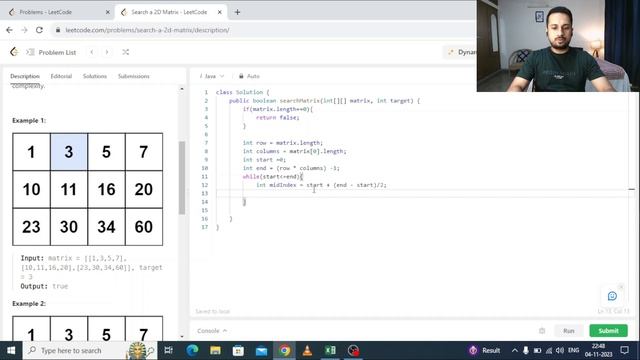
Task: Click the description scroll-up arrow
Action: coord(182,89)
